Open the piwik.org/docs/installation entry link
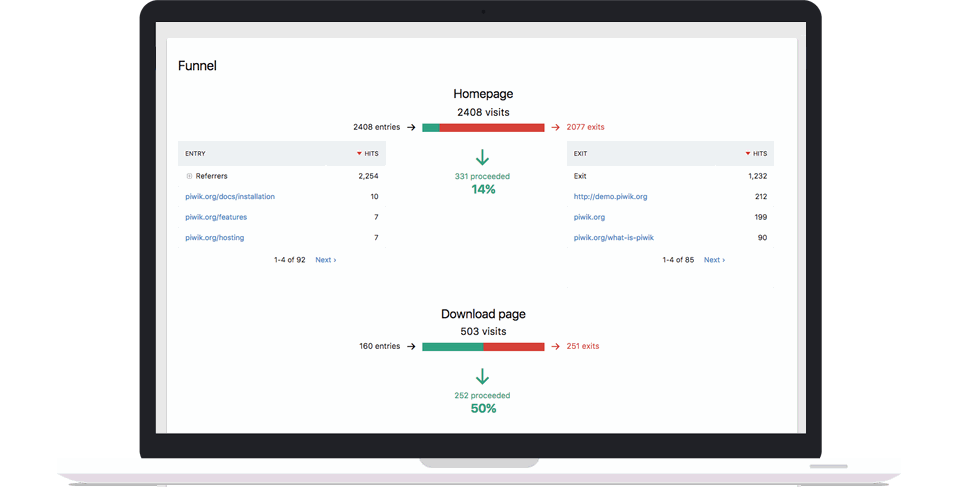This screenshot has height=487, width=967. [230, 197]
